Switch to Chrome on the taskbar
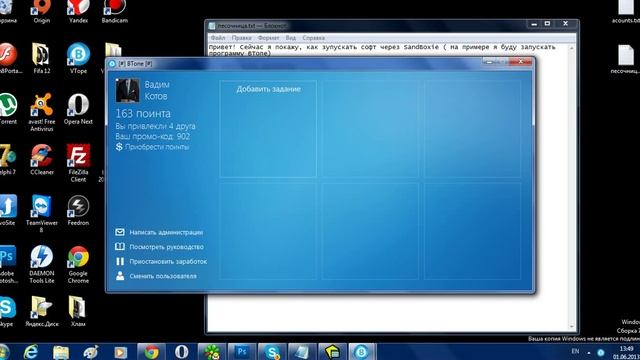Viewport: 640px width, 360px height. pos(151,352)
